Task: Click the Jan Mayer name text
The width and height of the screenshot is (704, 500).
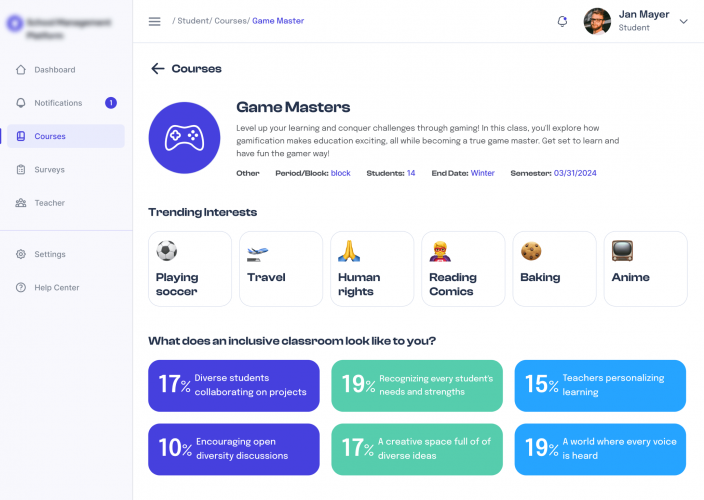Action: pyautogui.click(x=644, y=14)
